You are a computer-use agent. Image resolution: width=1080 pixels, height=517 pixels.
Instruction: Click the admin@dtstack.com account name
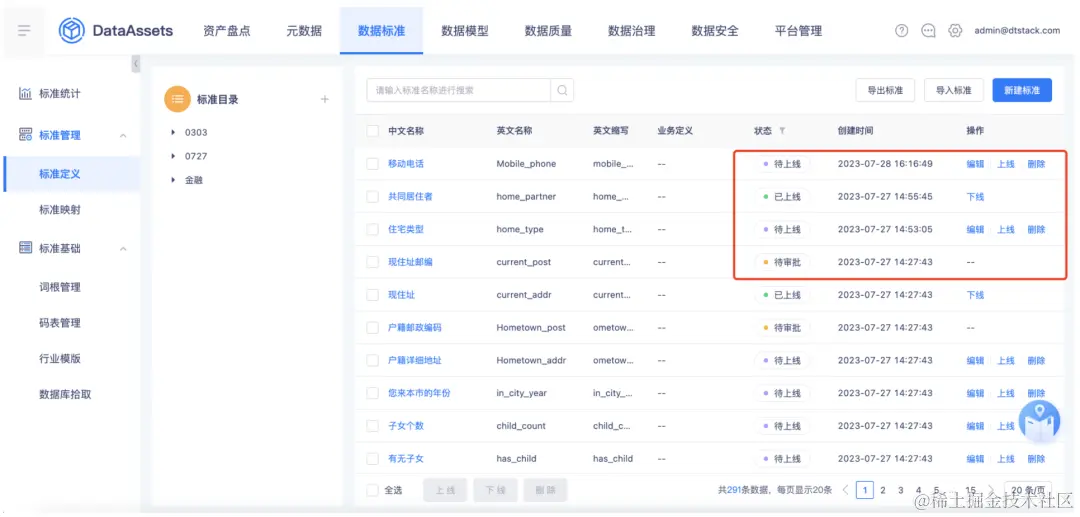click(1017, 31)
